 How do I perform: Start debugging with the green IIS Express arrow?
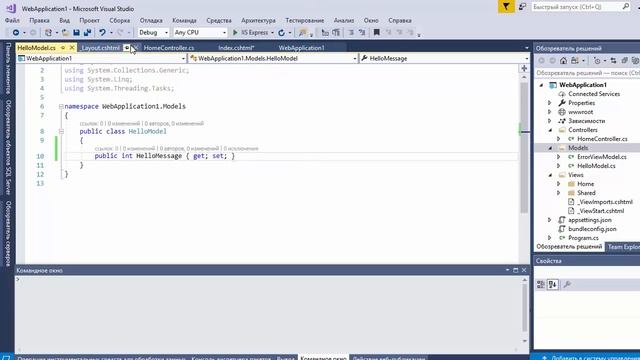click(235, 32)
